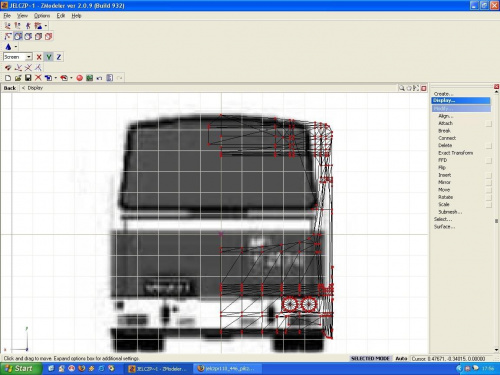
Task: Toggle the Y axis constraint
Action: (x=49, y=57)
